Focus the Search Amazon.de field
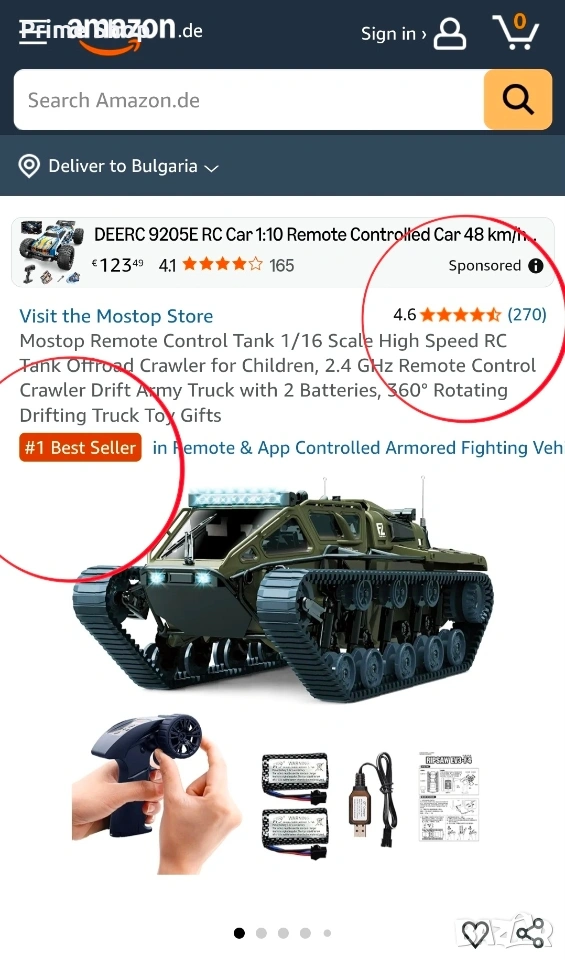This screenshot has width=565, height=960. (x=249, y=99)
